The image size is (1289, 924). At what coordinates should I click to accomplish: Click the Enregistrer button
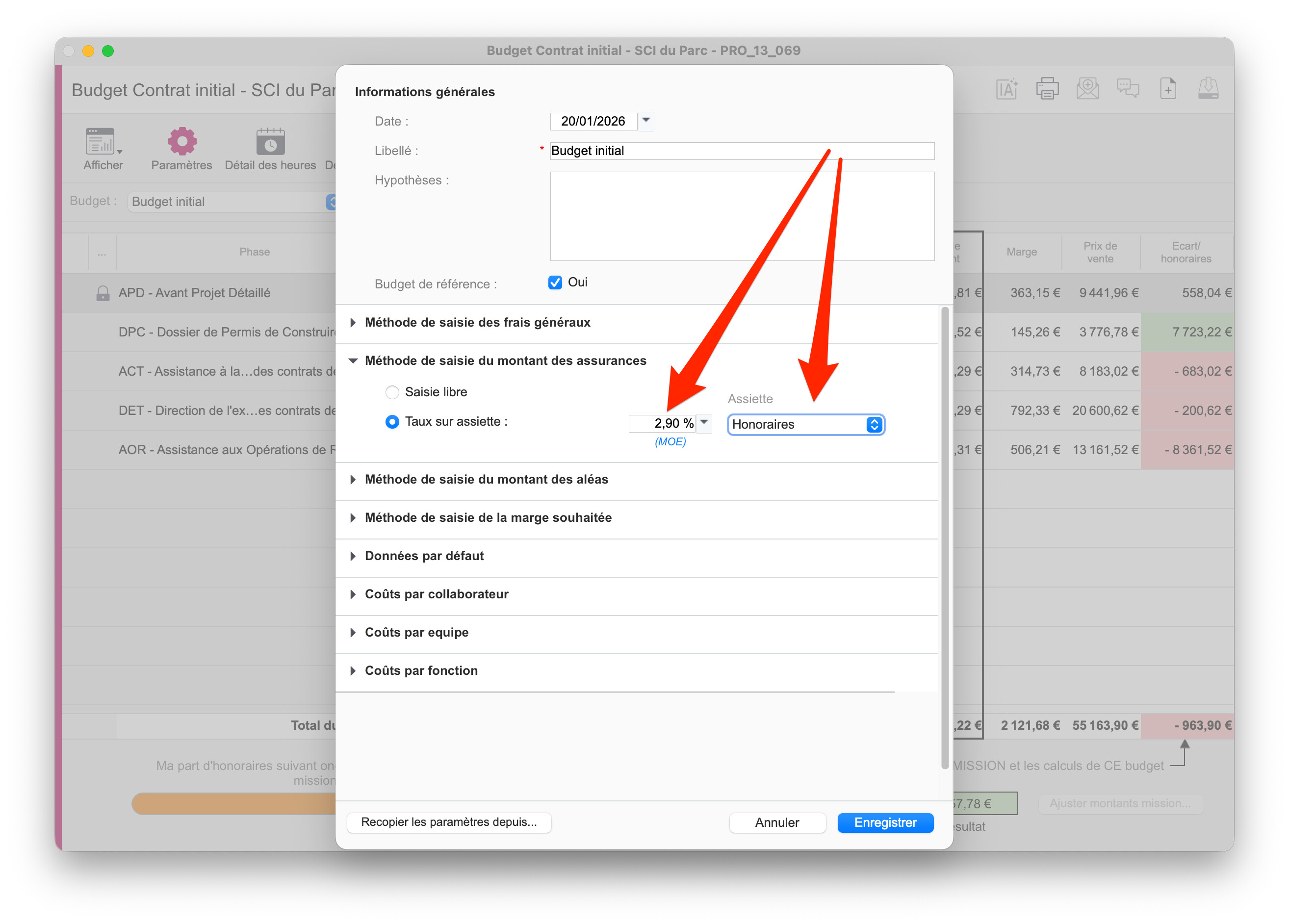pyautogui.click(x=885, y=822)
